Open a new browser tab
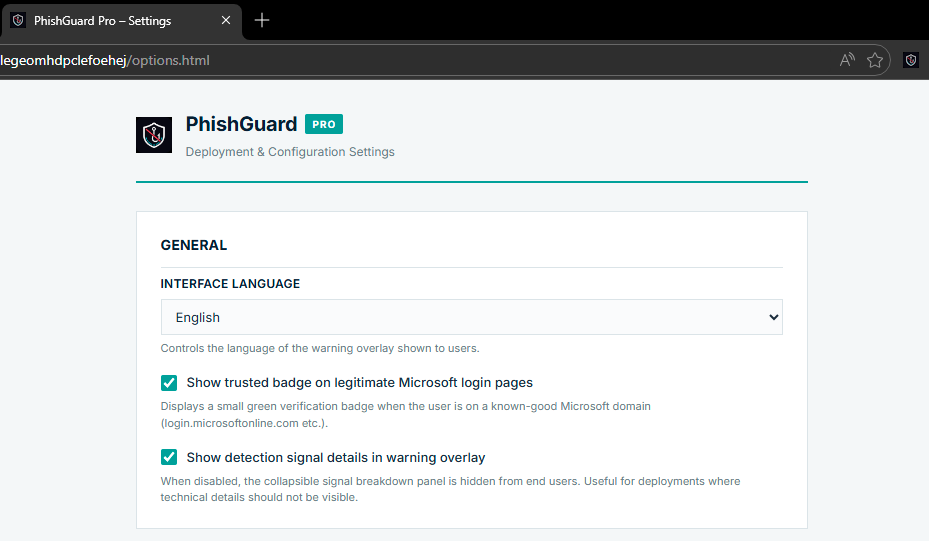The width and height of the screenshot is (929, 541). point(262,21)
